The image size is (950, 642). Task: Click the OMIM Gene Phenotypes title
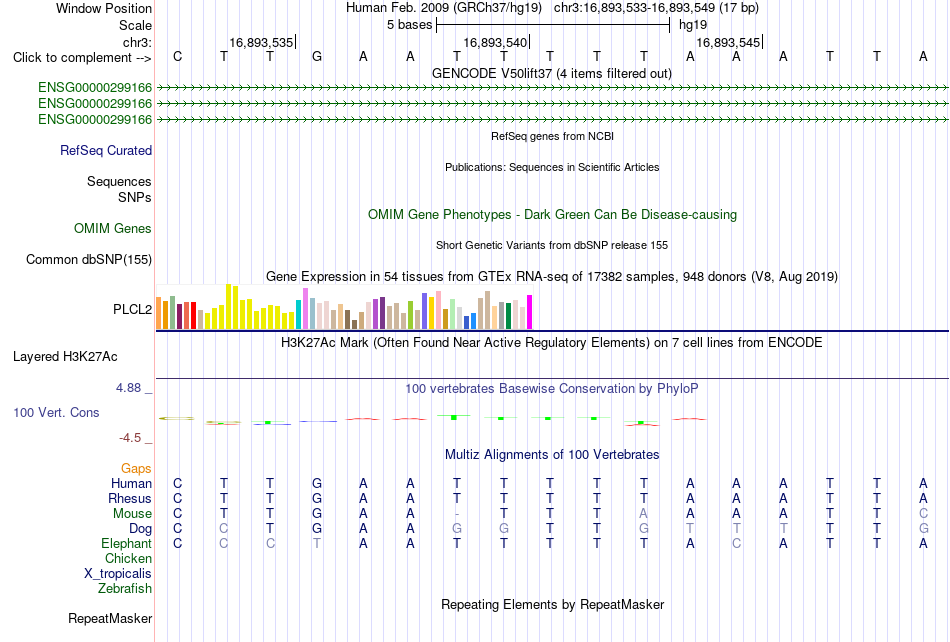(553, 214)
